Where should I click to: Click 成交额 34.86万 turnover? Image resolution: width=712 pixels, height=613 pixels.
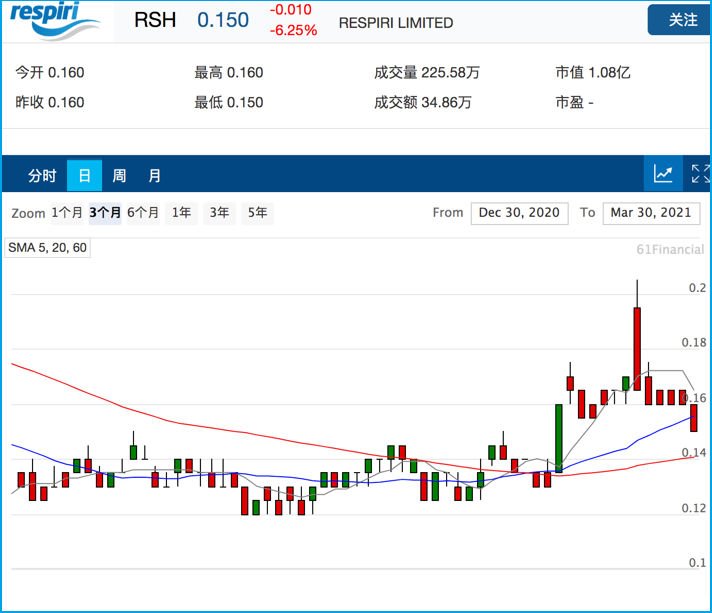[x=423, y=102]
